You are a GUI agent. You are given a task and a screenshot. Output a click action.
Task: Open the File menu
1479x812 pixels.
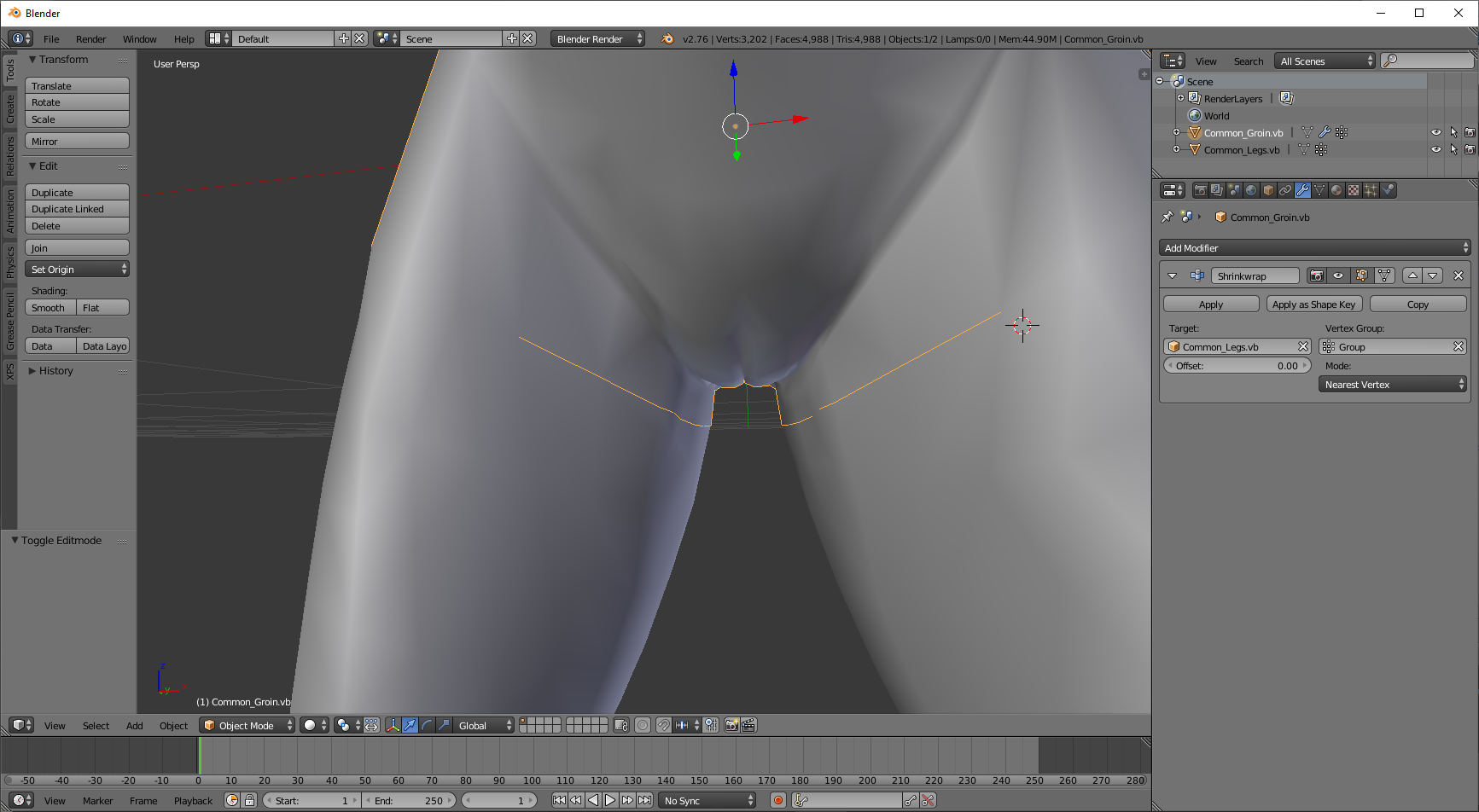click(51, 38)
